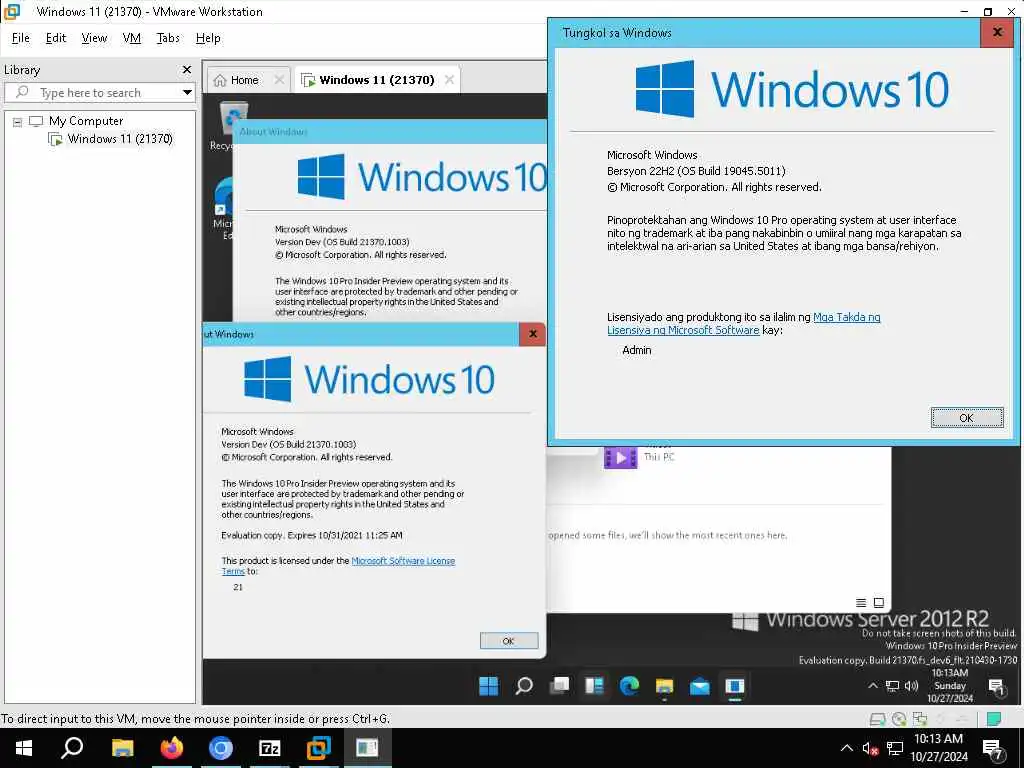The width and height of the screenshot is (1024, 768).
Task: Open the Edit menu
Action: coord(56,38)
